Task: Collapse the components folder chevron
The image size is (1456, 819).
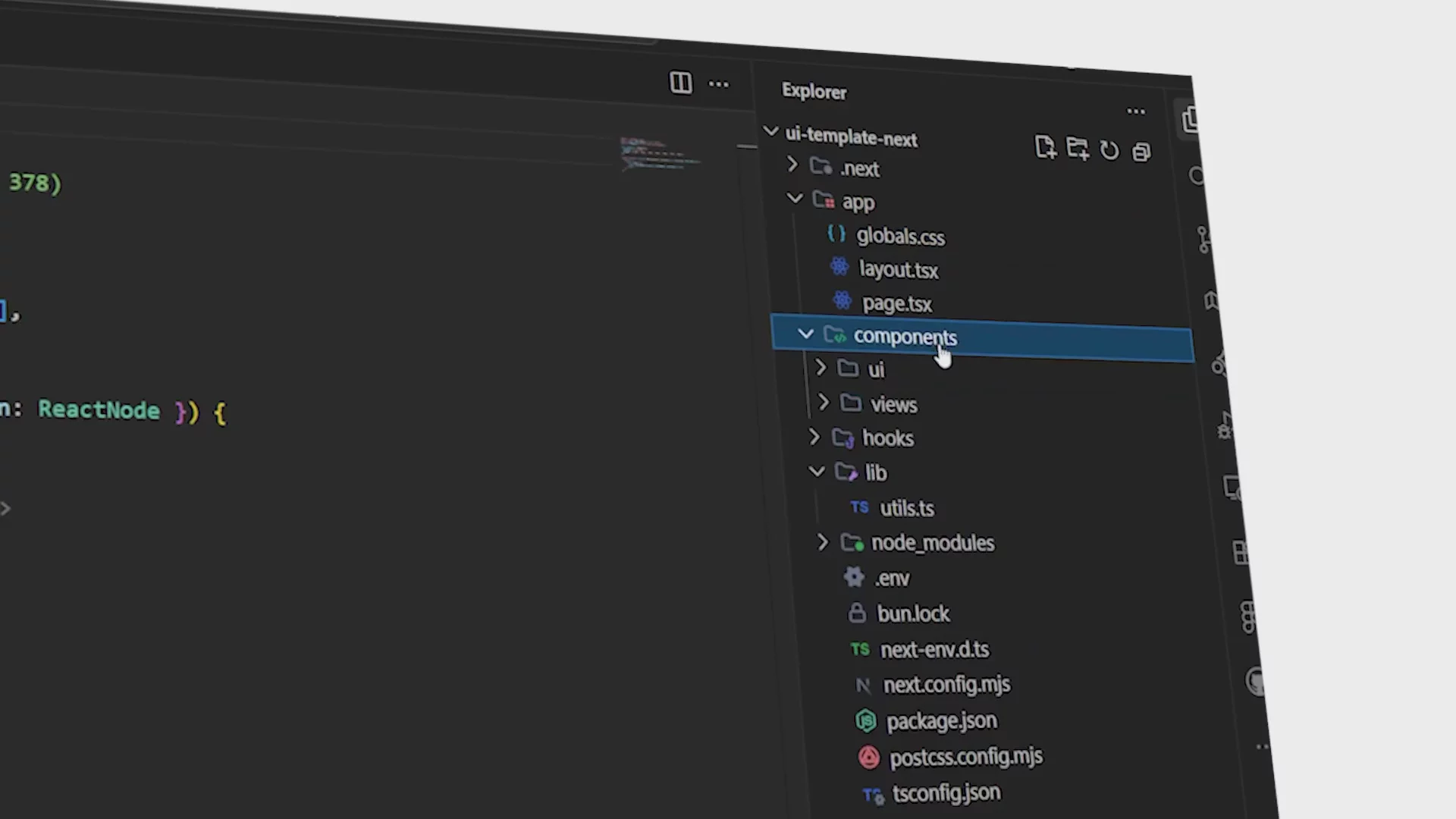Action: [x=805, y=334]
